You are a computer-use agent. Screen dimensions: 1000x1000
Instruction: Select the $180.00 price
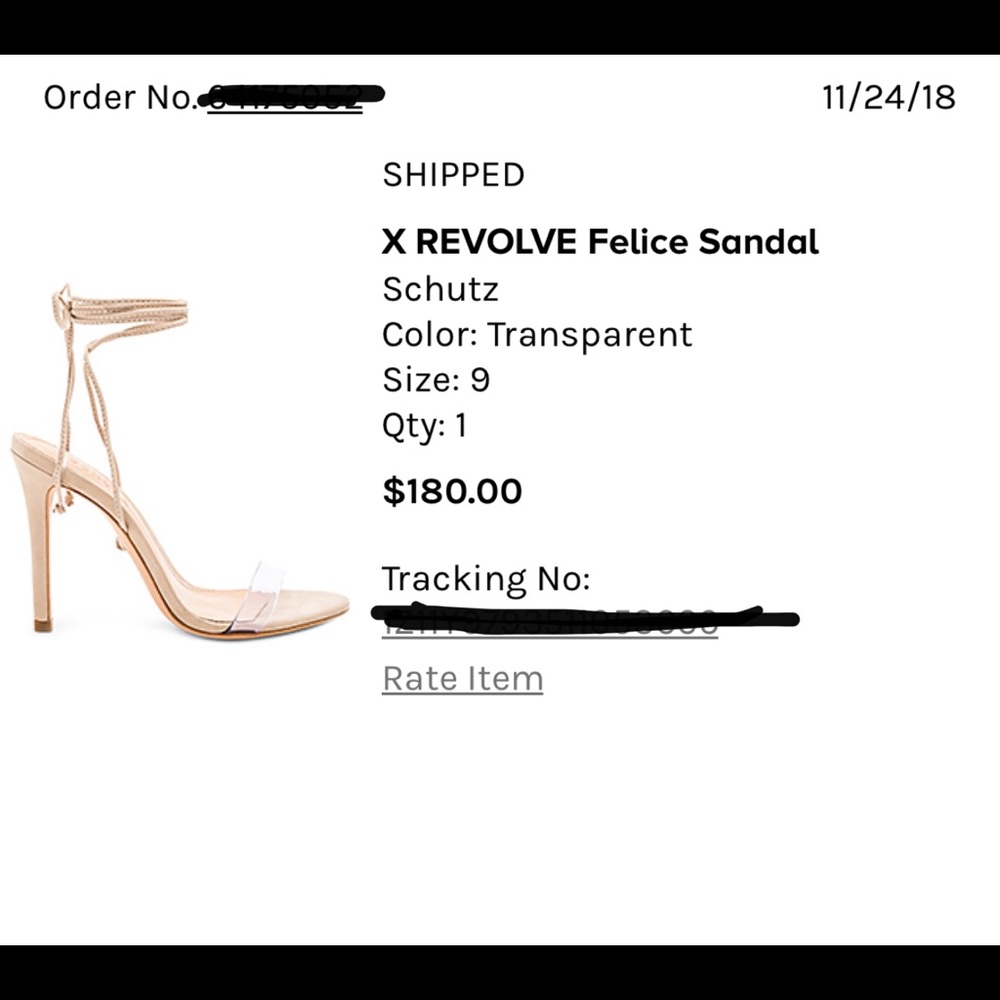pyautogui.click(x=451, y=491)
